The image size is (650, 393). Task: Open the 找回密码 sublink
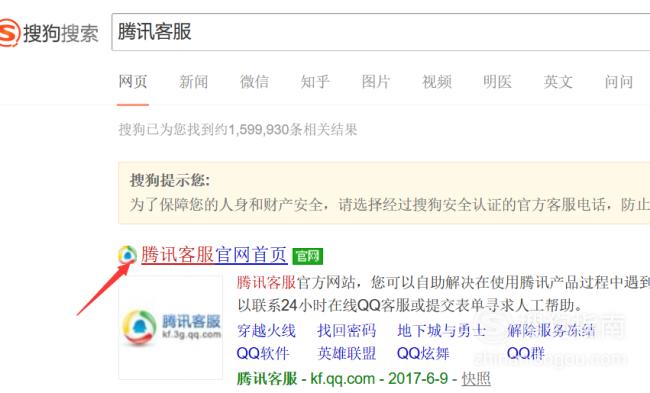tap(347, 331)
